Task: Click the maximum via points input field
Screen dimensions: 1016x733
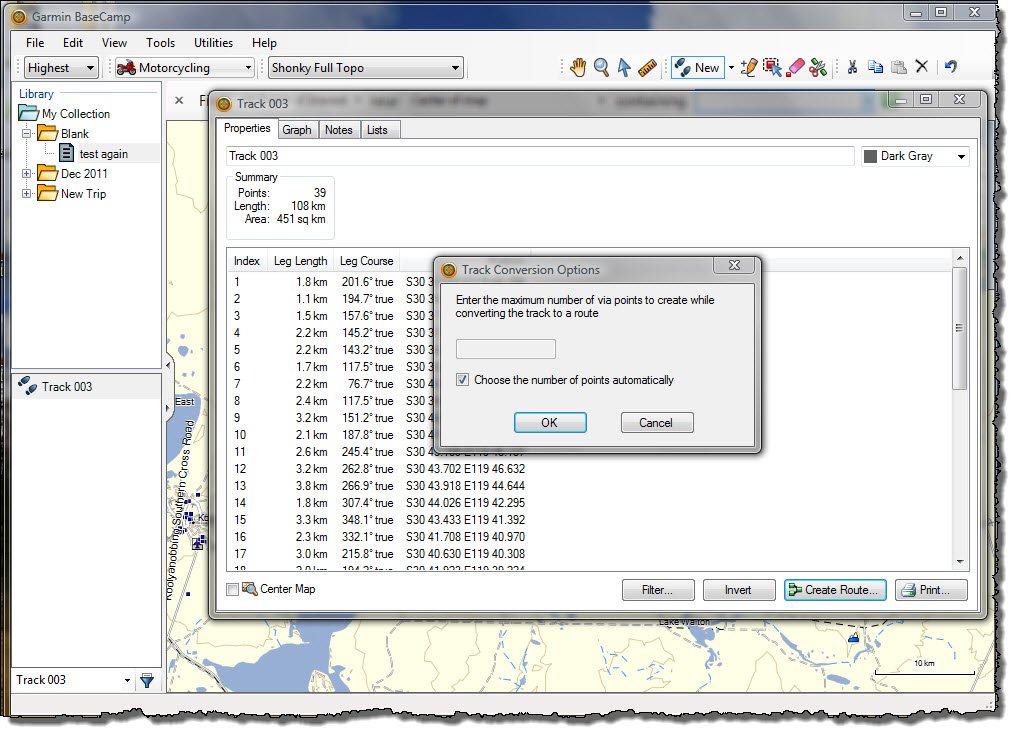Action: pyautogui.click(x=505, y=349)
